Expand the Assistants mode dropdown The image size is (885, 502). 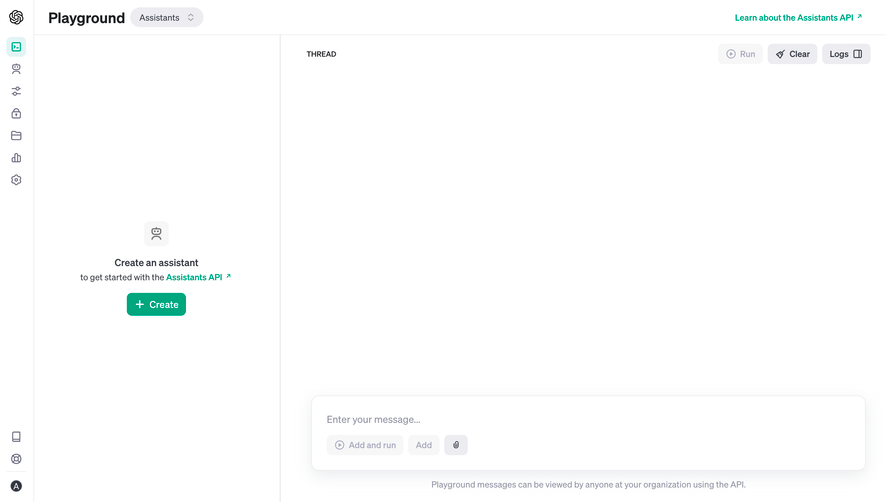167,18
